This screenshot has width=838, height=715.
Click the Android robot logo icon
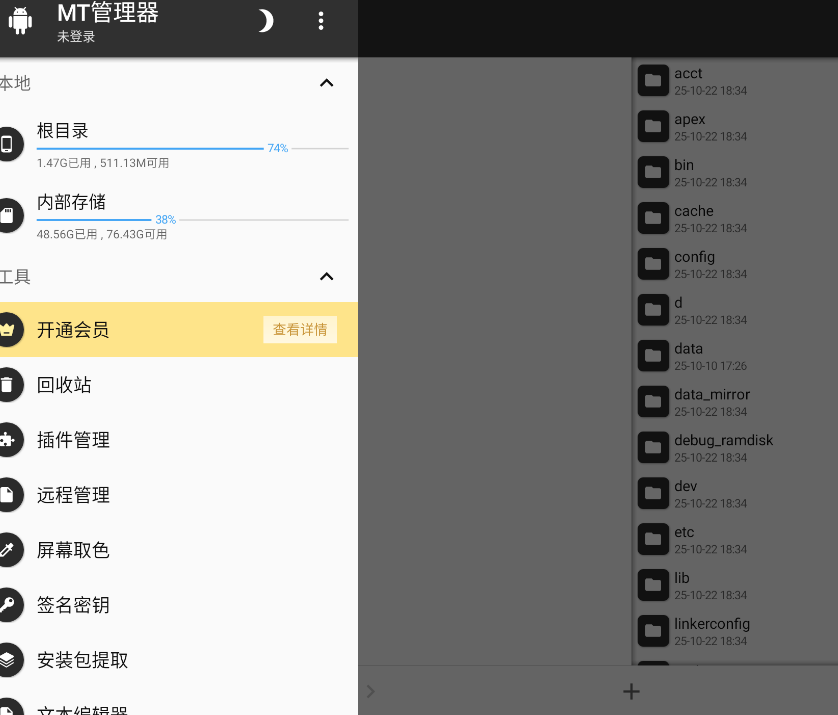point(20,21)
